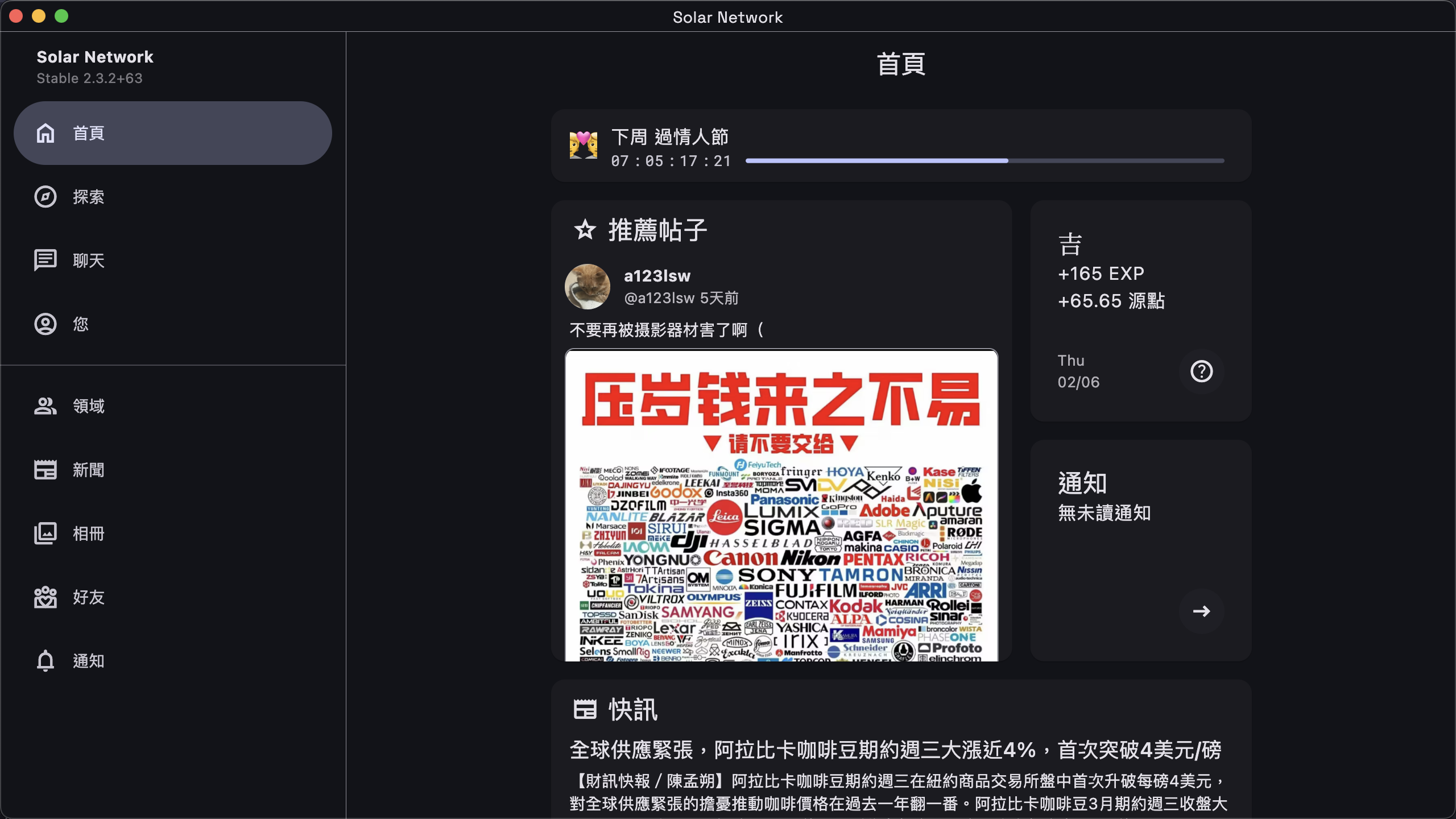Click the star icon next to 推薦帖子
Viewport: 1456px width, 819px height.
[585, 230]
